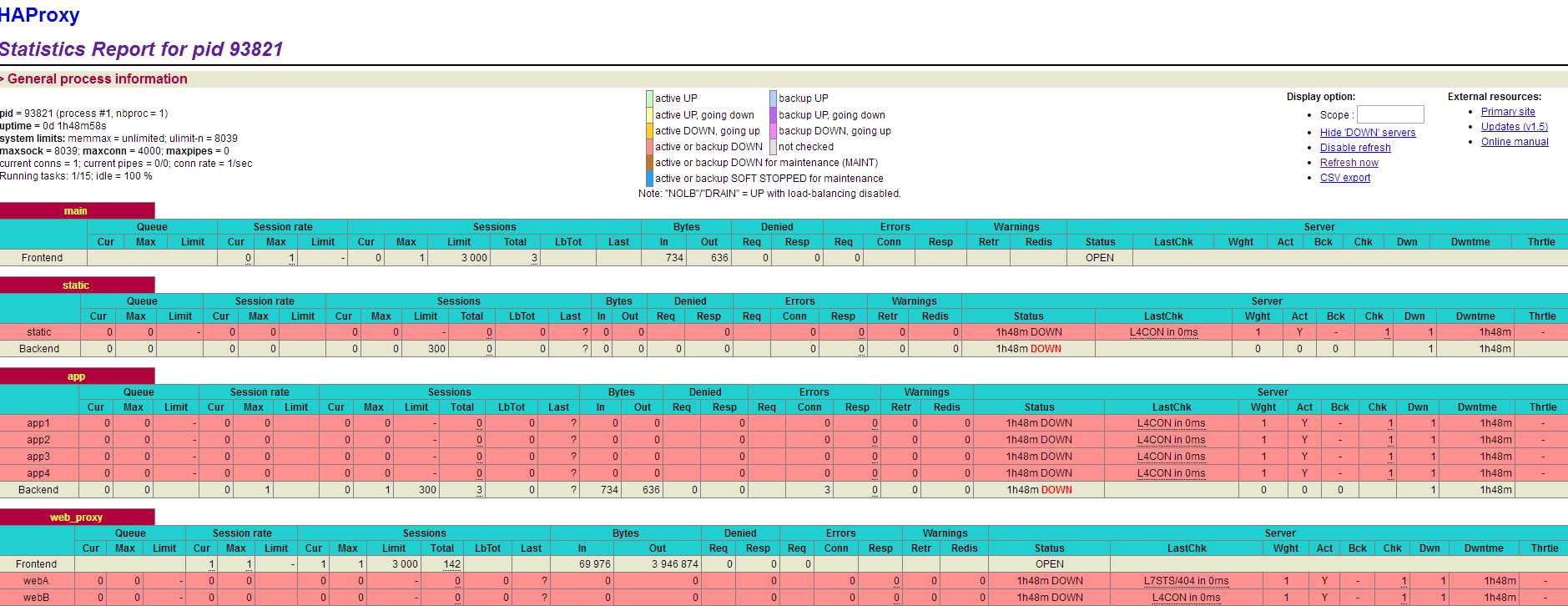Click the Backend row label in static table
Screen dimensions: 1568x606
[39, 349]
